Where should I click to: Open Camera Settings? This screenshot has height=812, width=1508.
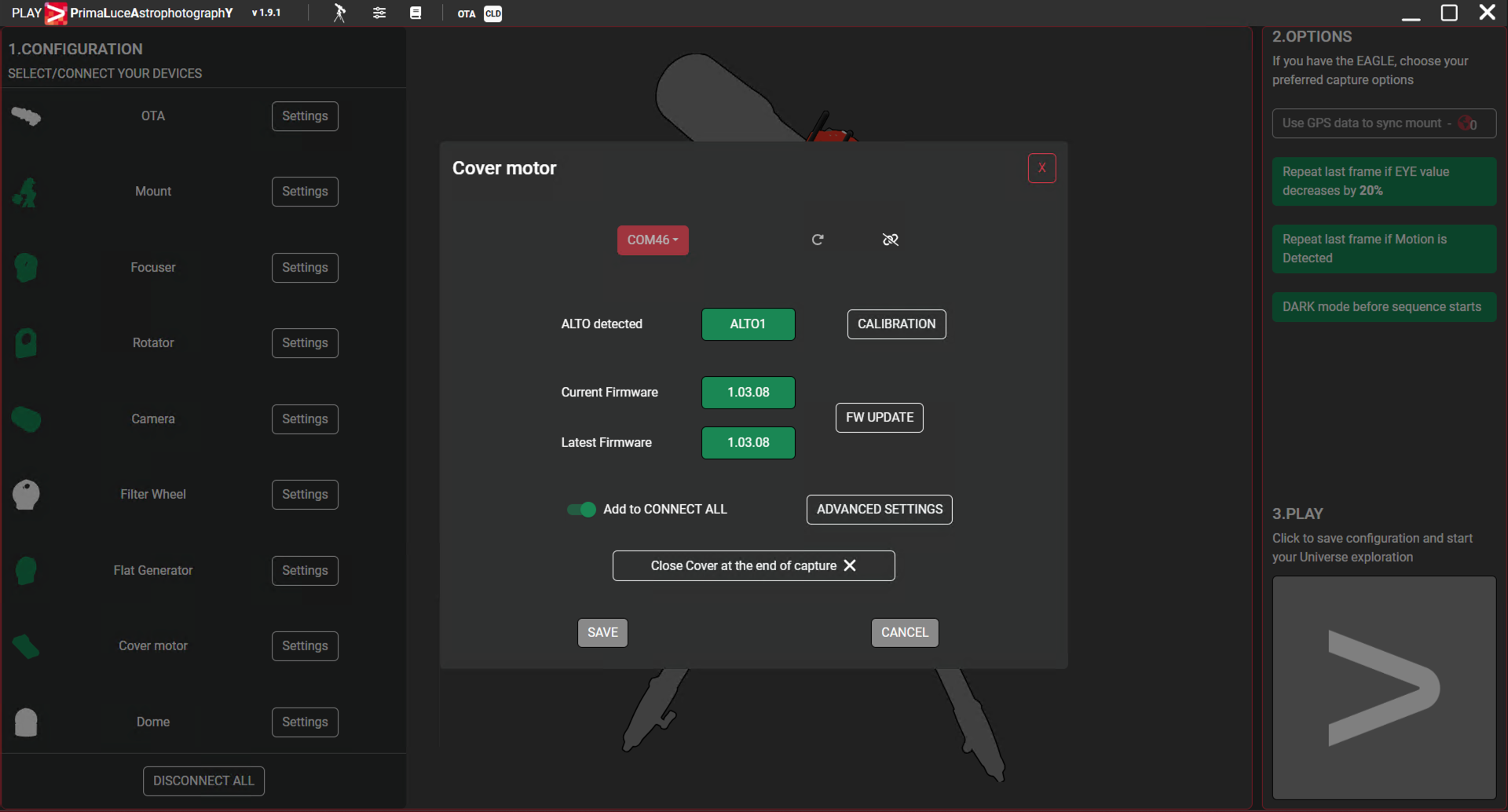click(x=305, y=419)
